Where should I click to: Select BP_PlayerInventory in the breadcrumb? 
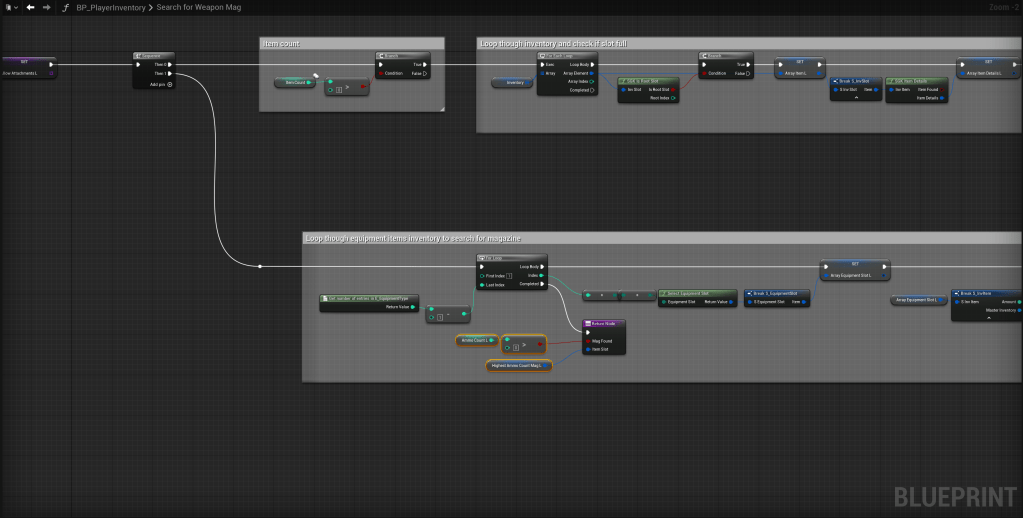point(110,7)
